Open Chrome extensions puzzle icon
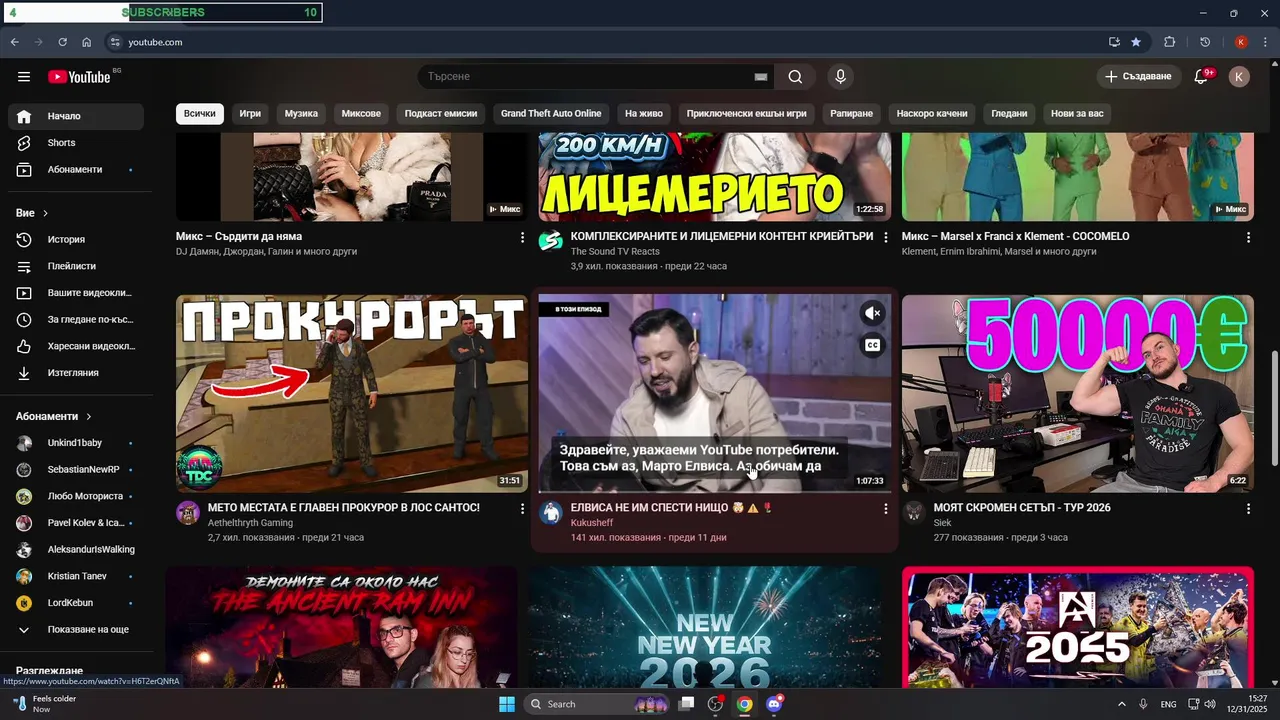Screen dimensions: 1280x720 pyautogui.click(x=1169, y=42)
